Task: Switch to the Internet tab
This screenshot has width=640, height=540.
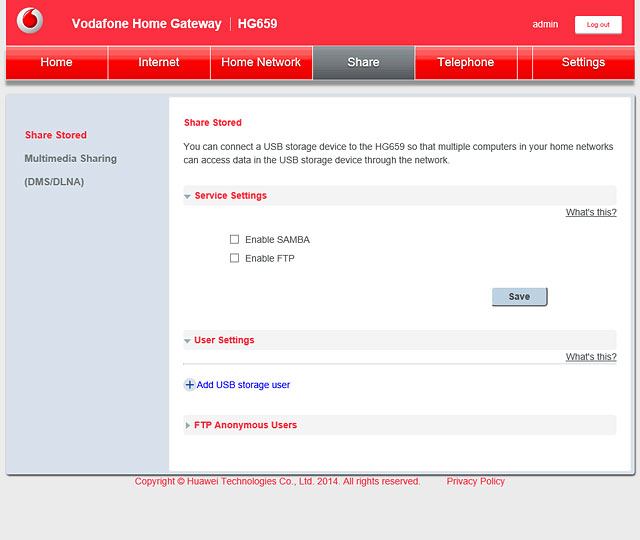Action: coord(159,62)
